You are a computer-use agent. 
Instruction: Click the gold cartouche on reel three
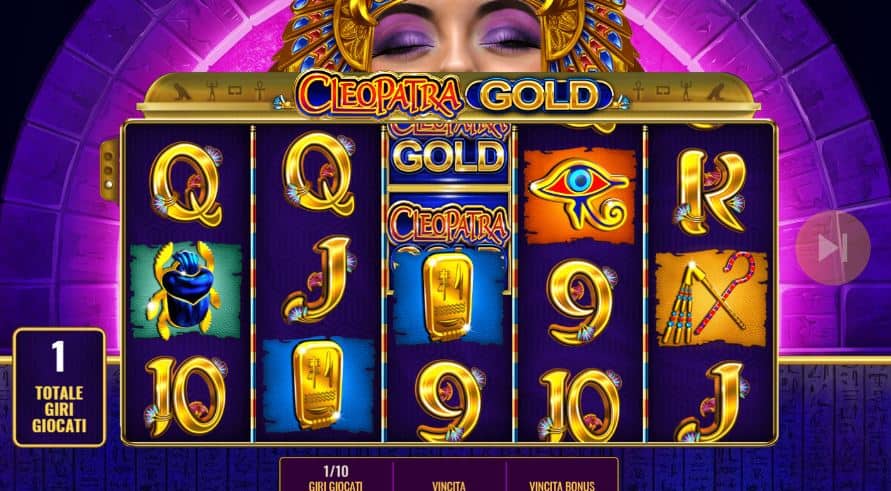tap(448, 297)
